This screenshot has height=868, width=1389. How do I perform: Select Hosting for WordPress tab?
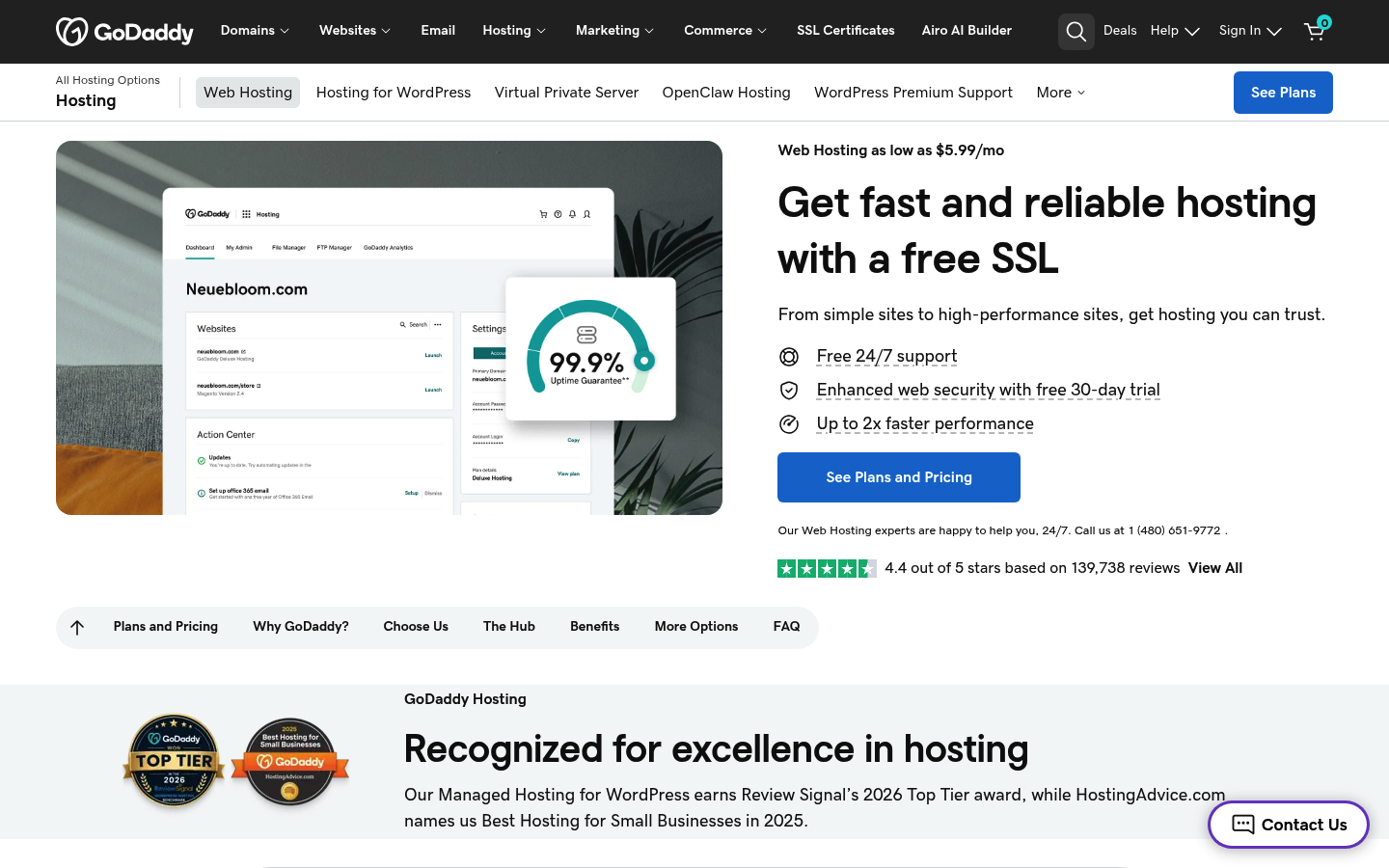394,93
